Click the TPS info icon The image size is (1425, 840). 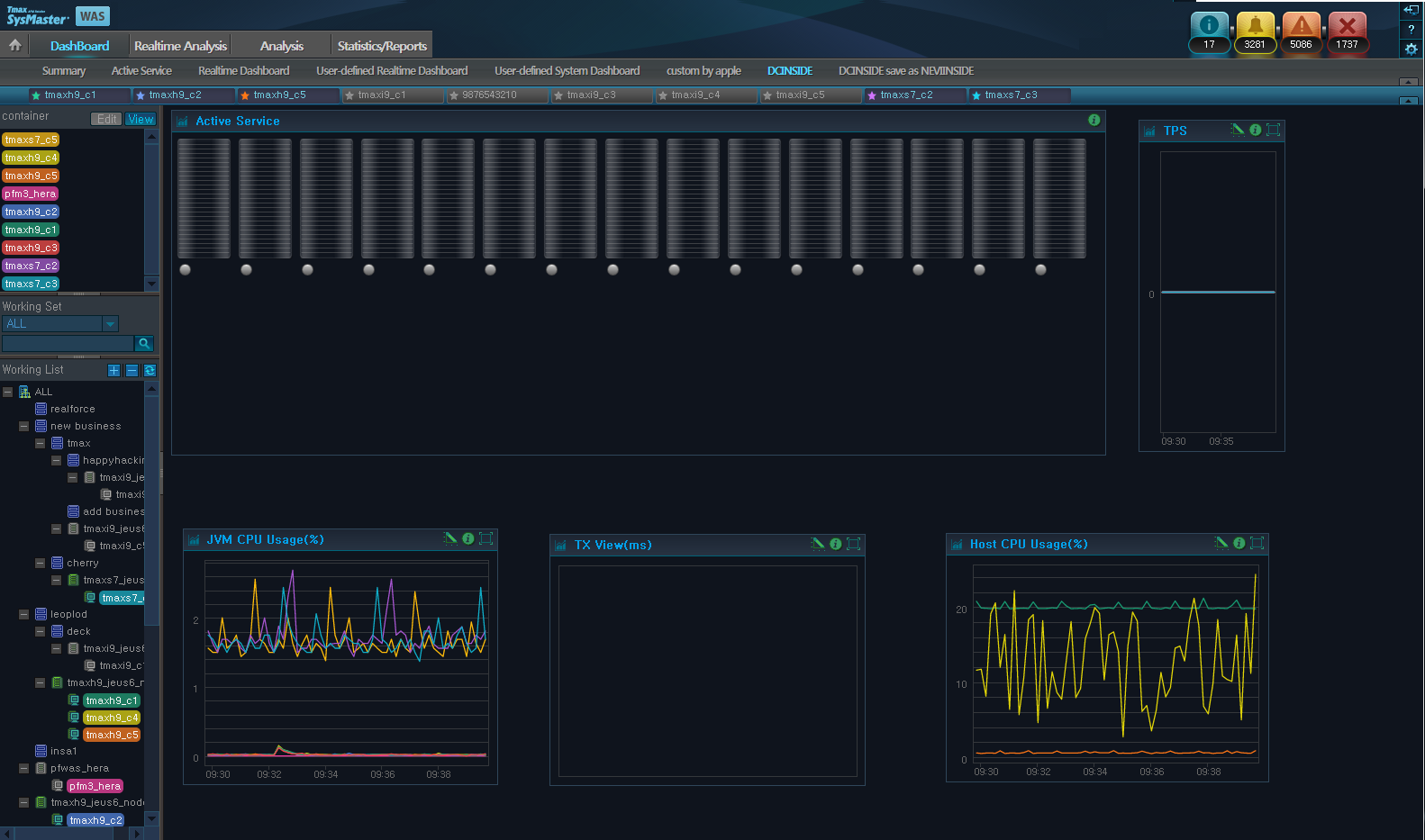(x=1255, y=130)
